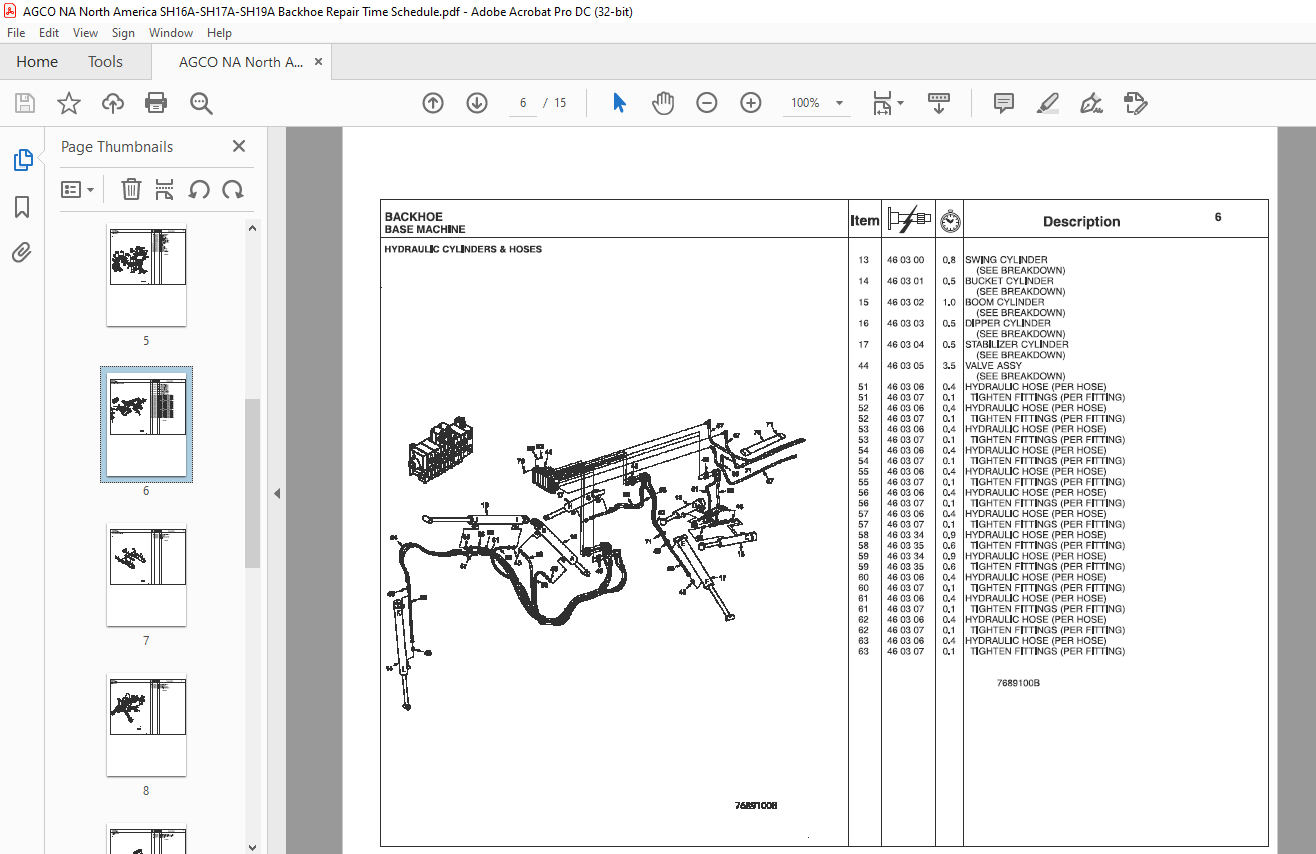The width and height of the screenshot is (1316, 854).
Task: Open the Help menu
Action: click(219, 33)
